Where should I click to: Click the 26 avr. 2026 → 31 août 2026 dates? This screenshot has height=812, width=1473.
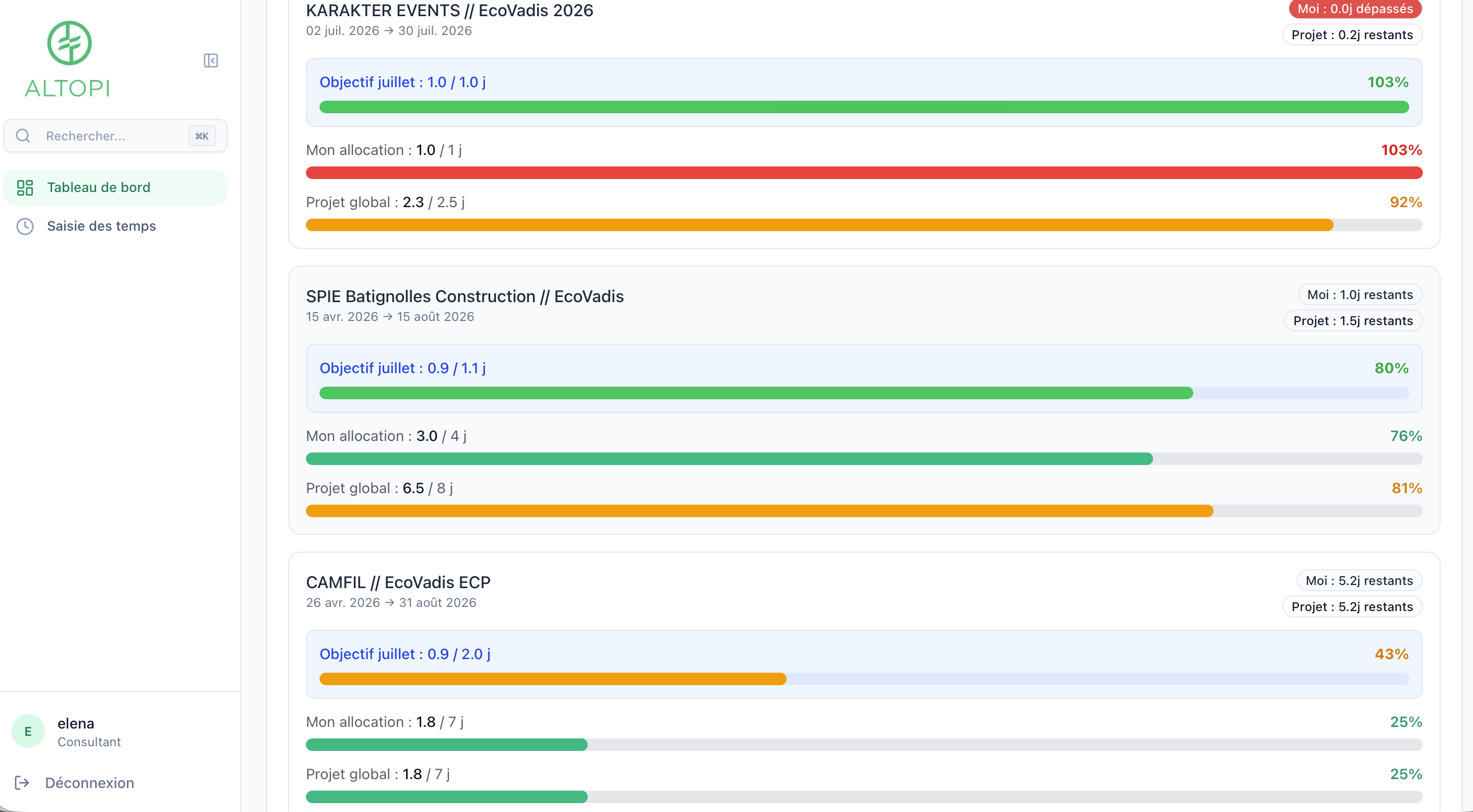pos(391,603)
